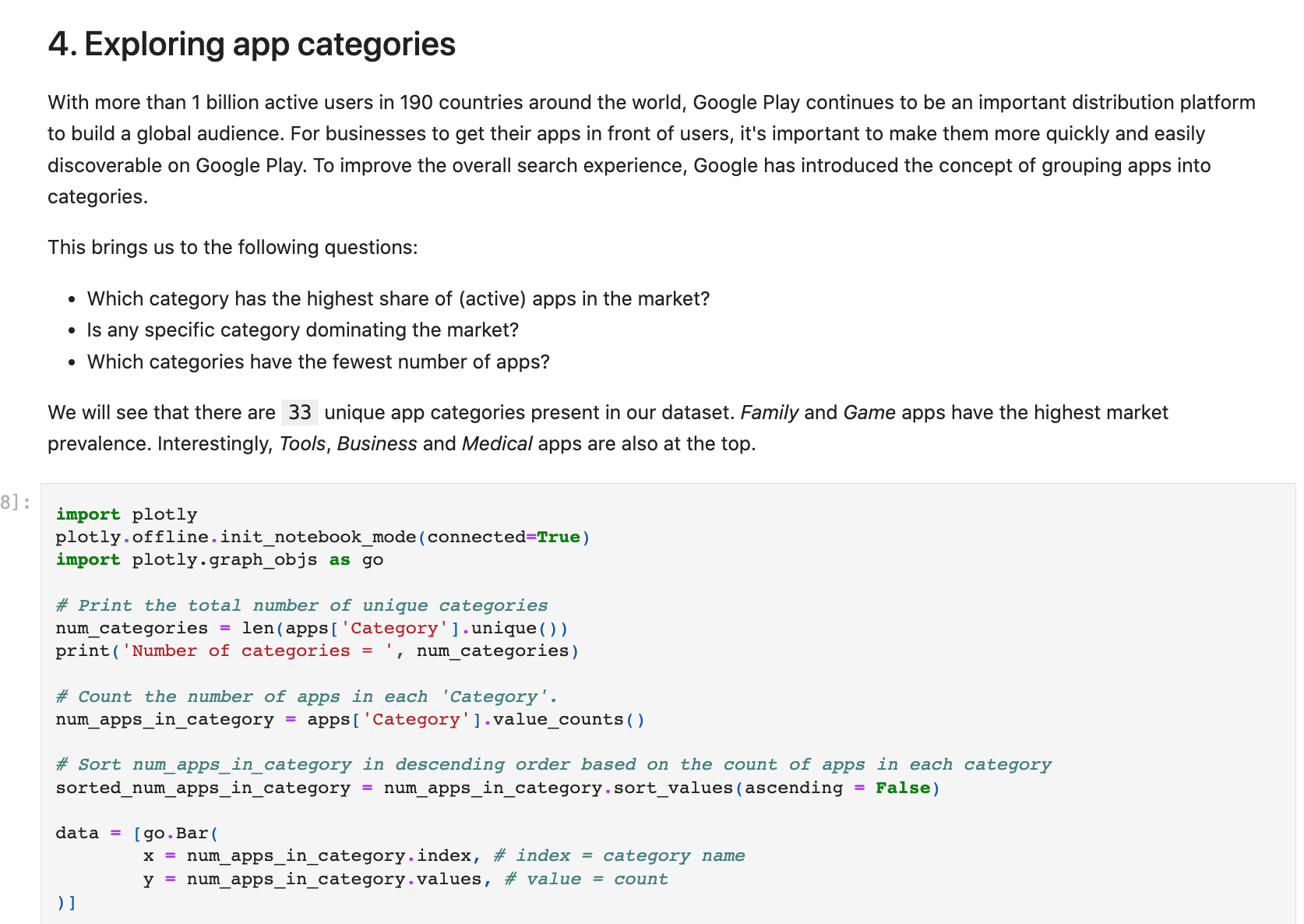Click the 'plotly.offline.init_notebook_mode' code line
This screenshot has width=1304, height=924.
pos(323,537)
